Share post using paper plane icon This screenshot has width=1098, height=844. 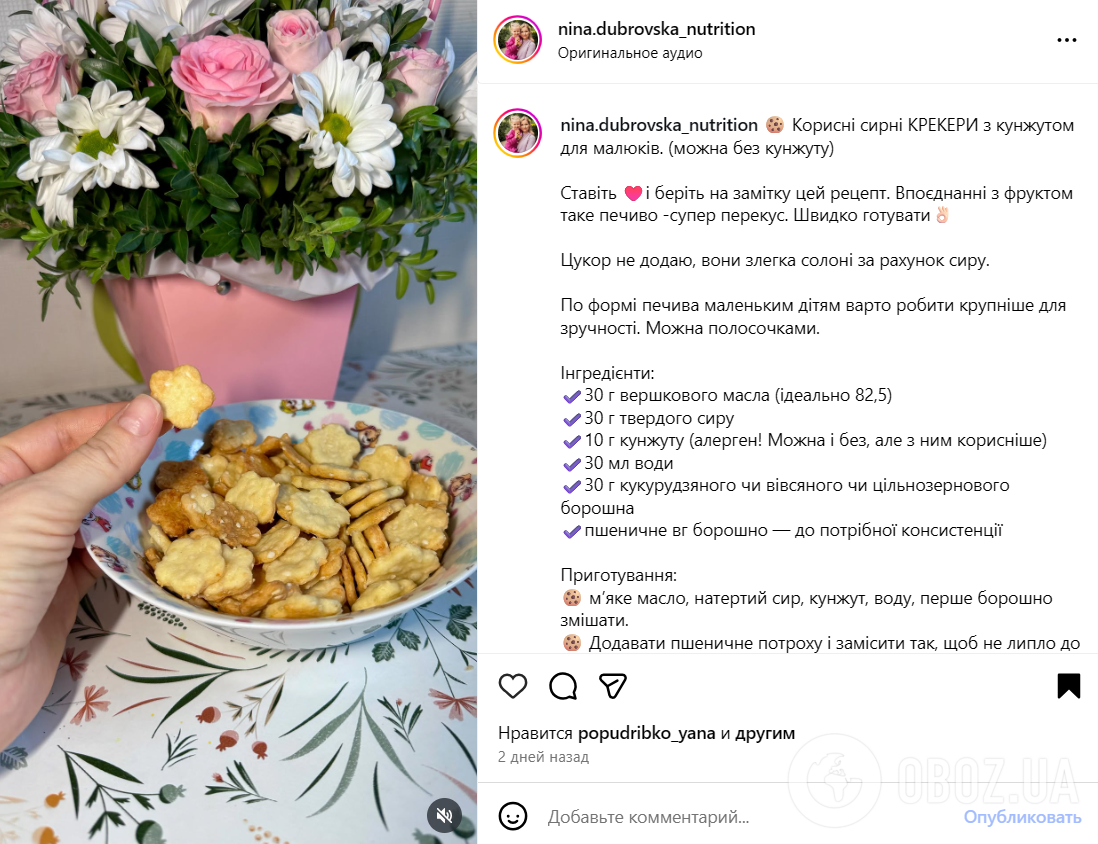click(613, 686)
